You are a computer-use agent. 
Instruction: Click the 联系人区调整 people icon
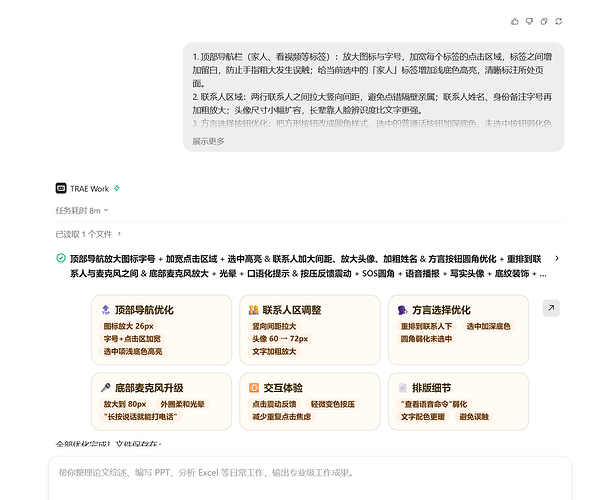(253, 310)
